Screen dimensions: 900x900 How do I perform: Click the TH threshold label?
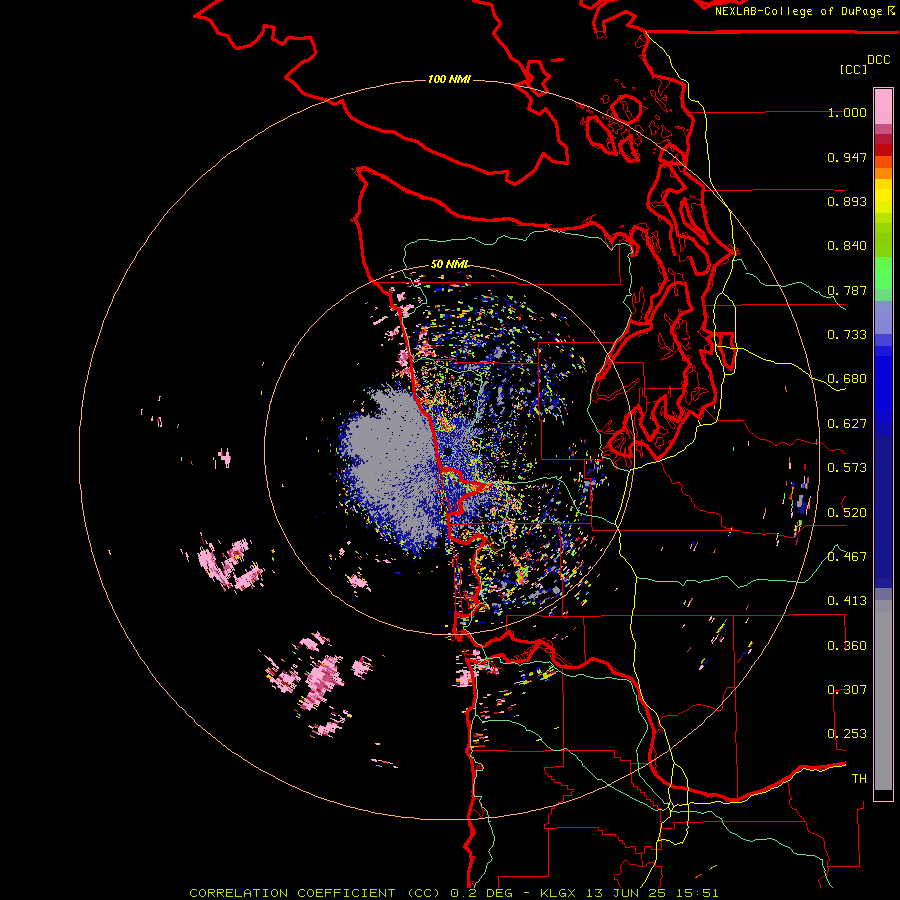[859, 779]
